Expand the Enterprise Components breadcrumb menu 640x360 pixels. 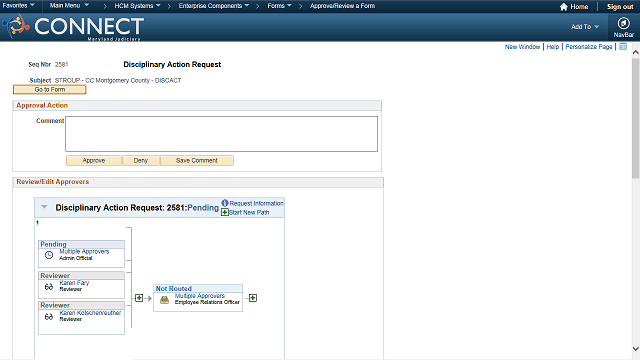click(x=213, y=6)
